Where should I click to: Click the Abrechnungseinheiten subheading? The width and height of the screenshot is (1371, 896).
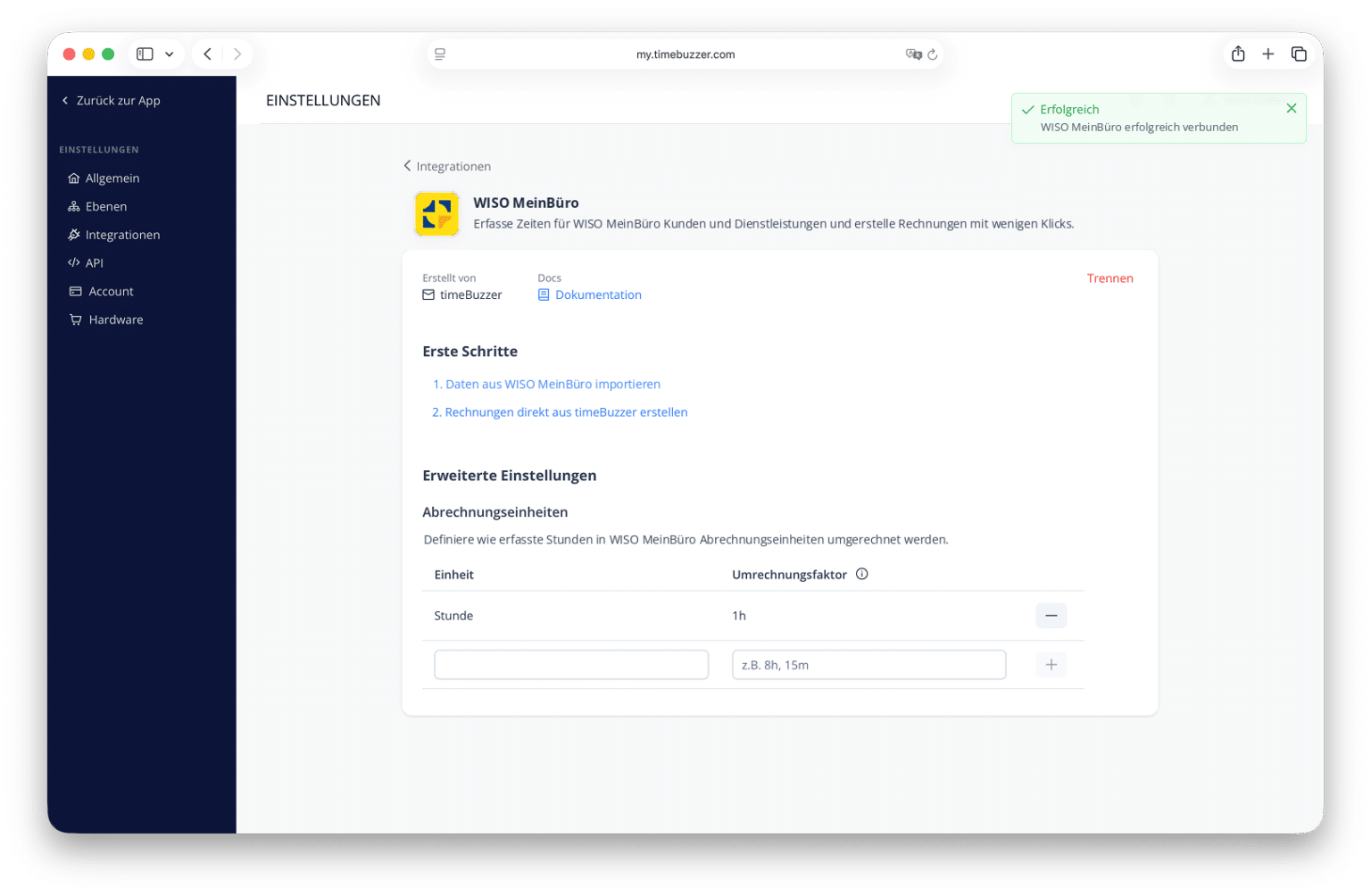click(x=494, y=512)
